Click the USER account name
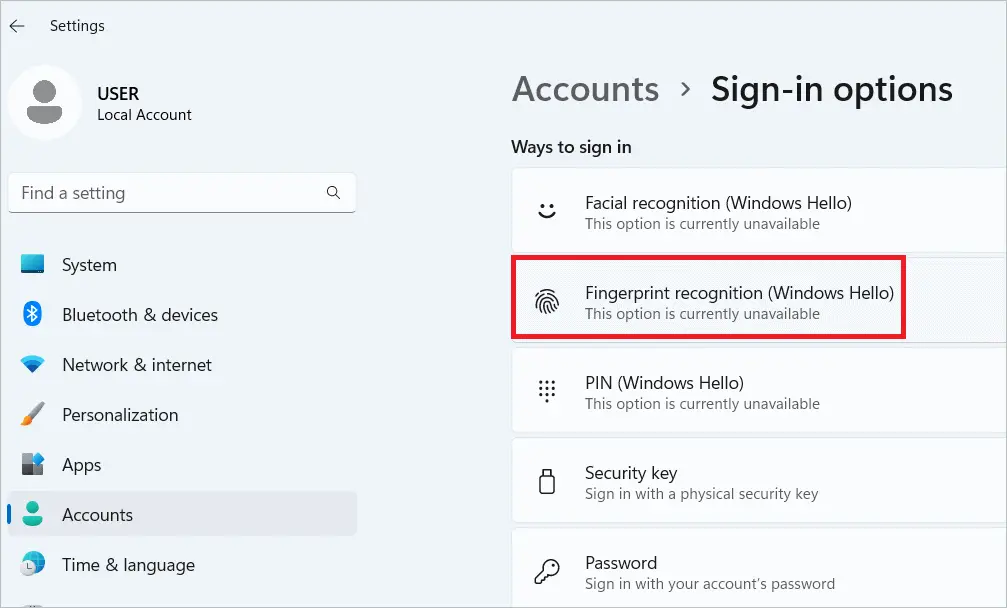Image resolution: width=1007 pixels, height=608 pixels. pos(118,94)
